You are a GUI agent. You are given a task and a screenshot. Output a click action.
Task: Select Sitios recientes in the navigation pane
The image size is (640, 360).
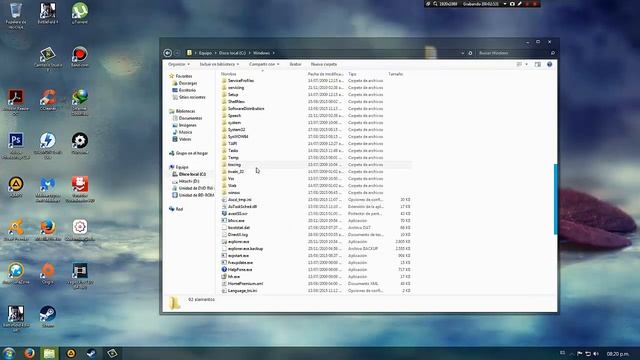pyautogui.click(x=192, y=97)
